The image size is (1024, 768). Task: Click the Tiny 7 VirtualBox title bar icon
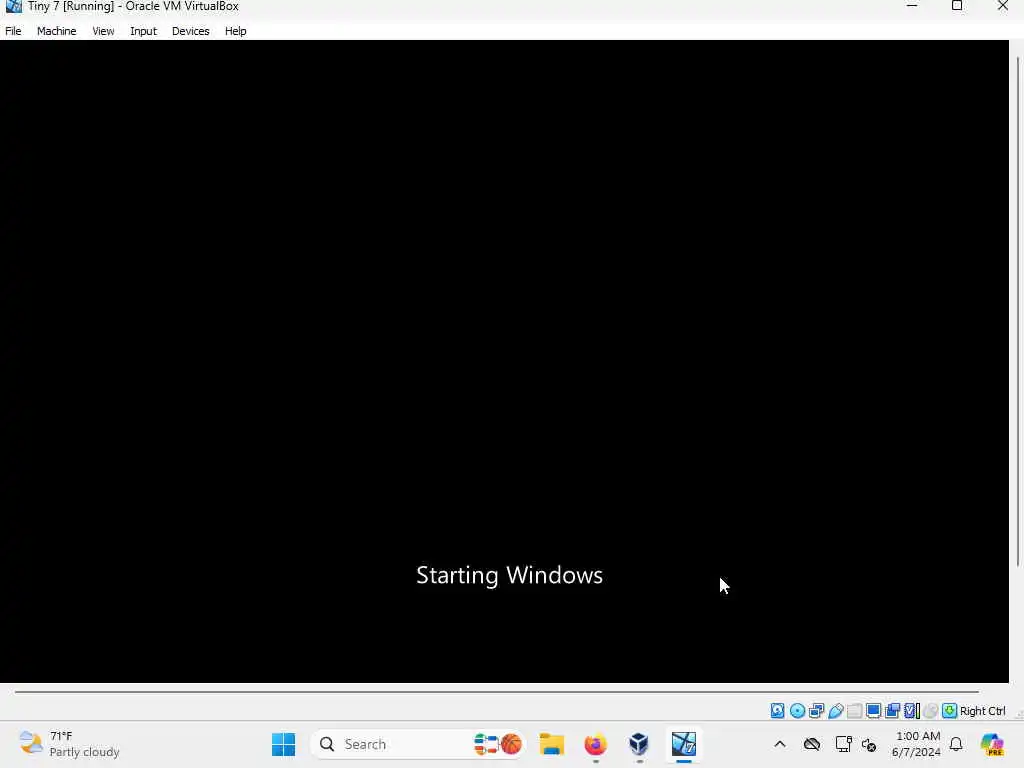point(13,7)
